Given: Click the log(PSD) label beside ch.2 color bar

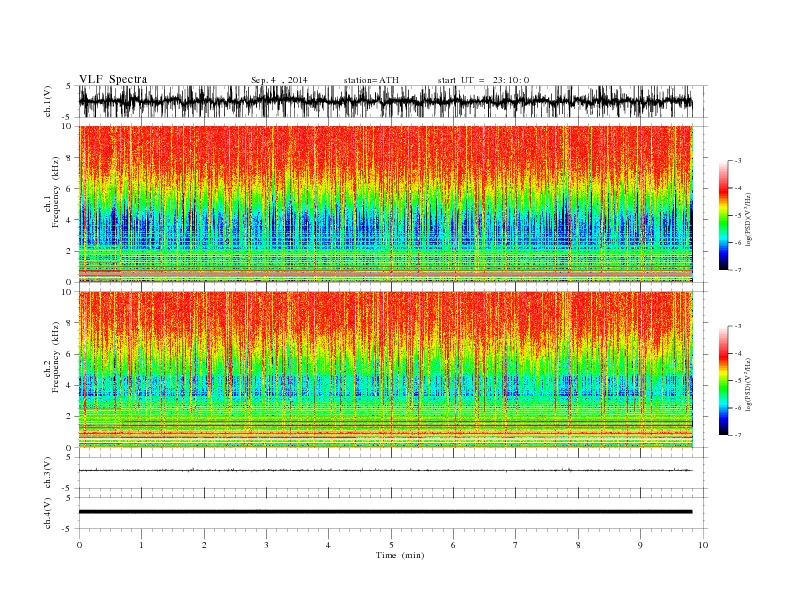Looking at the screenshot, I should coord(749,384).
